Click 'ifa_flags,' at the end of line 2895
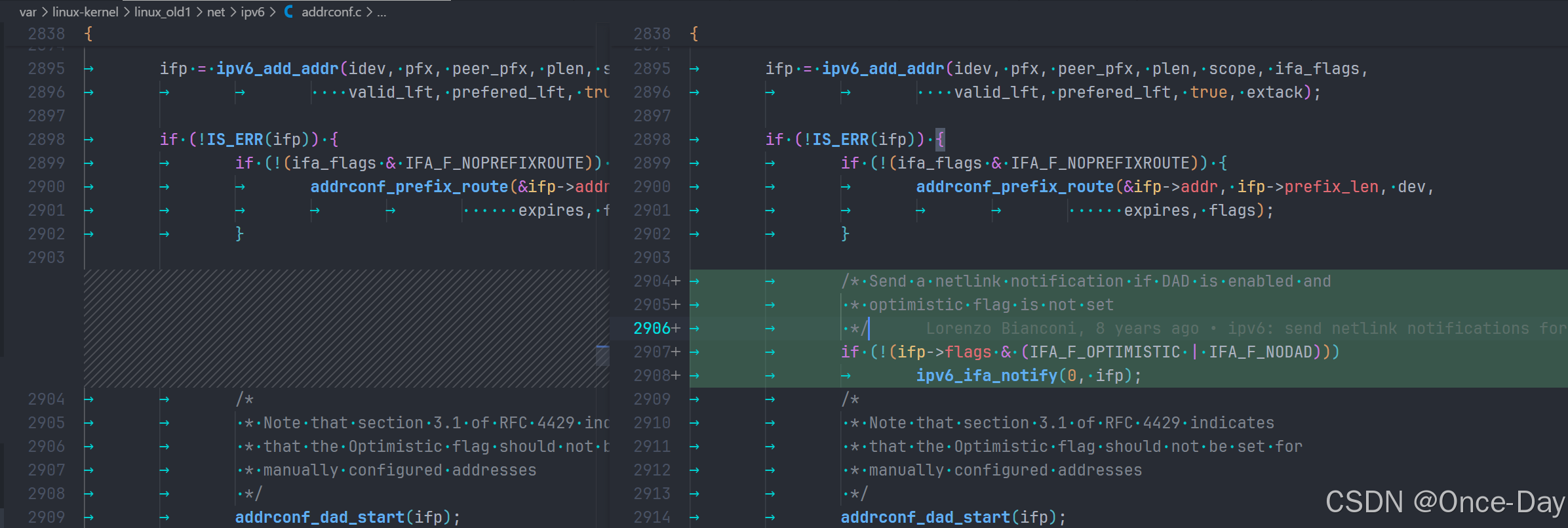 [x=1322, y=69]
